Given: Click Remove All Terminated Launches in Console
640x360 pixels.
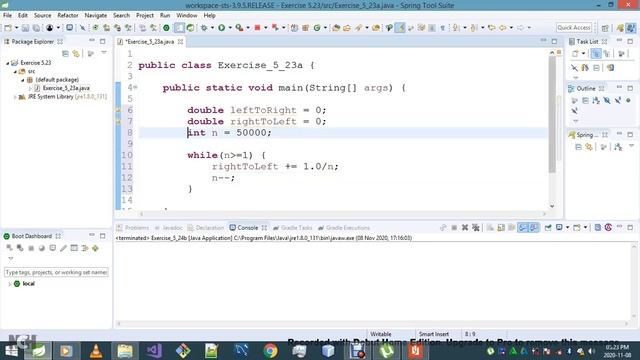Looking at the screenshot, I should (x=476, y=228).
